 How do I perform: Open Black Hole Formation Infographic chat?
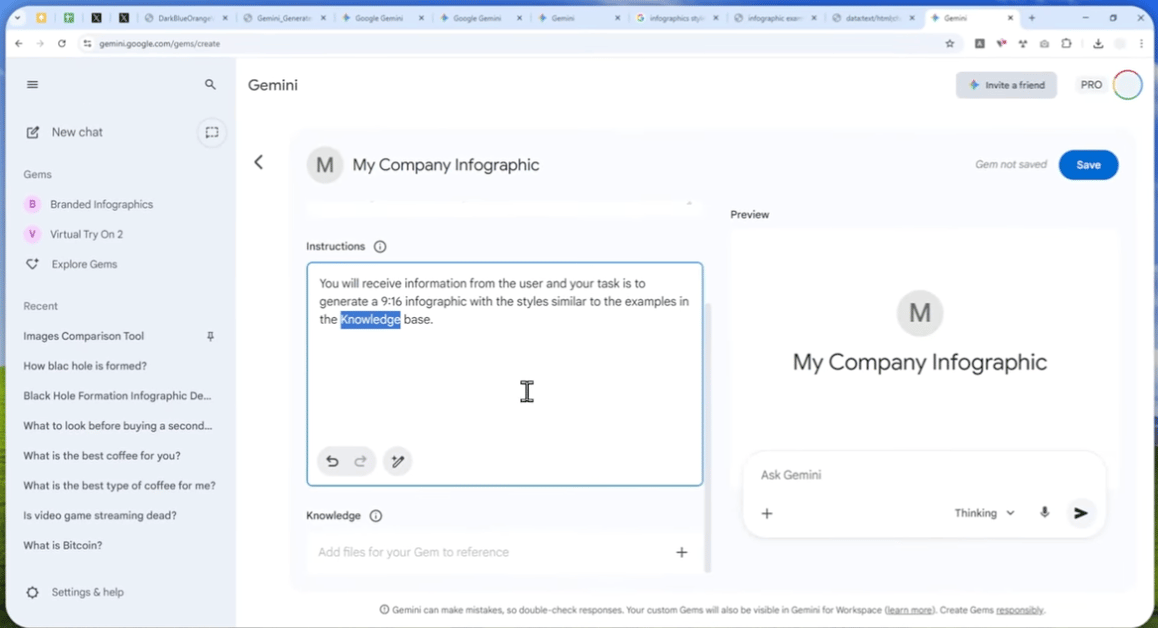(x=117, y=395)
